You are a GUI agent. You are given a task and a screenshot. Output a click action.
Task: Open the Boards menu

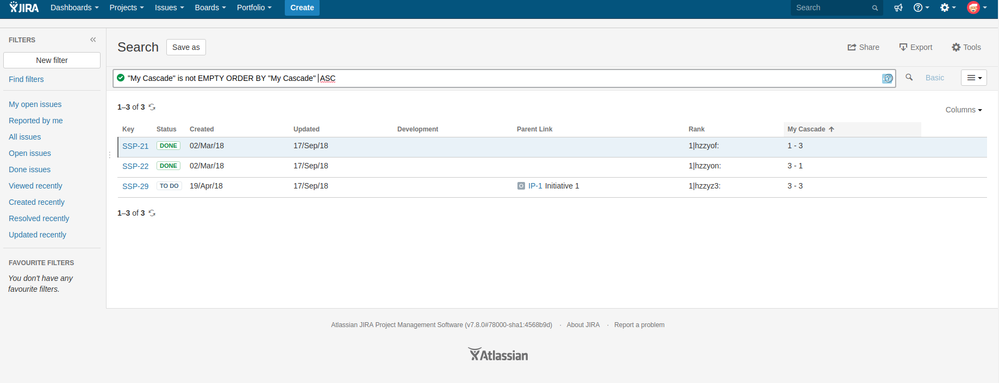click(210, 8)
